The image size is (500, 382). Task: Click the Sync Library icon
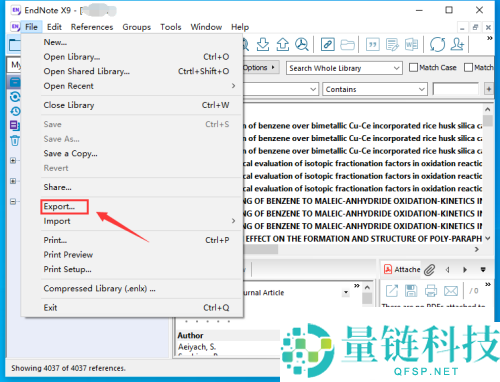[437, 44]
